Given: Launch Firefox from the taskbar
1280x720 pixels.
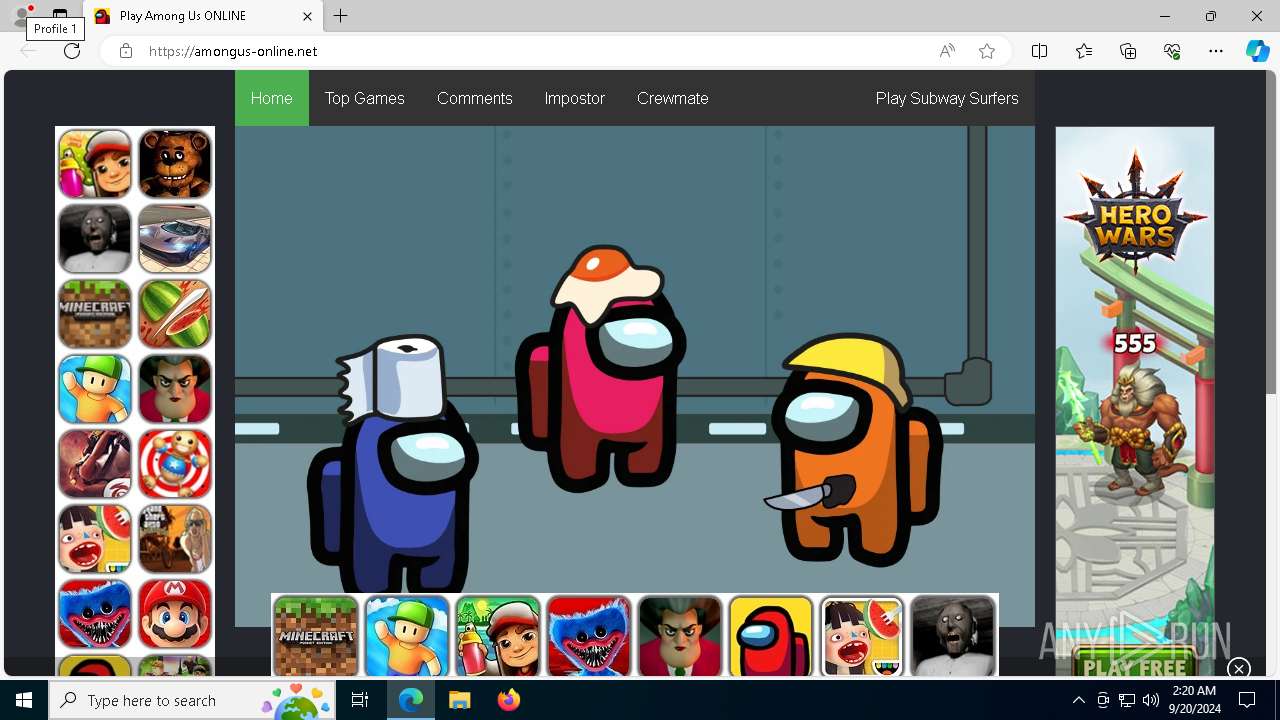Looking at the screenshot, I should [508, 701].
